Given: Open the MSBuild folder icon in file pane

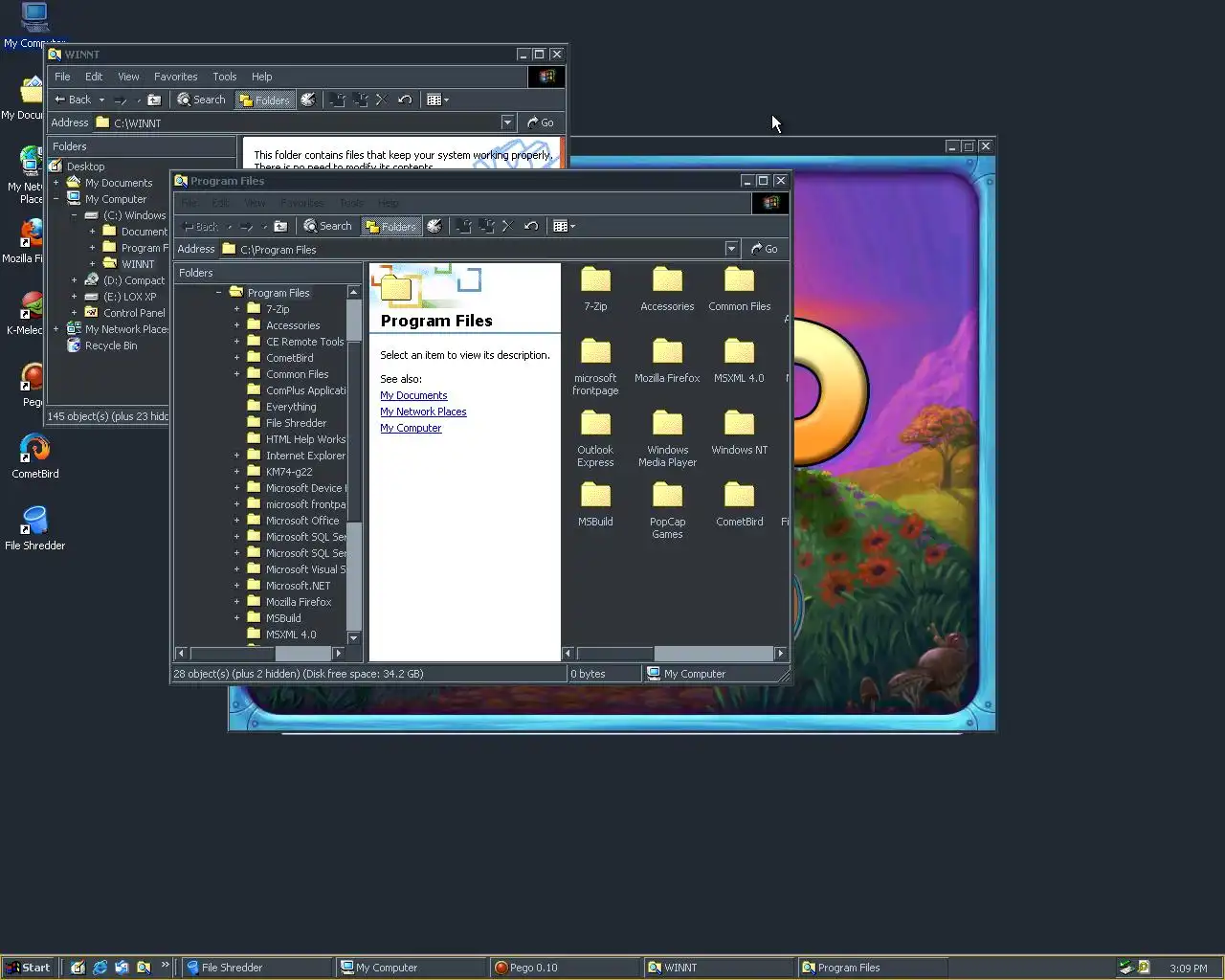Looking at the screenshot, I should point(595,495).
